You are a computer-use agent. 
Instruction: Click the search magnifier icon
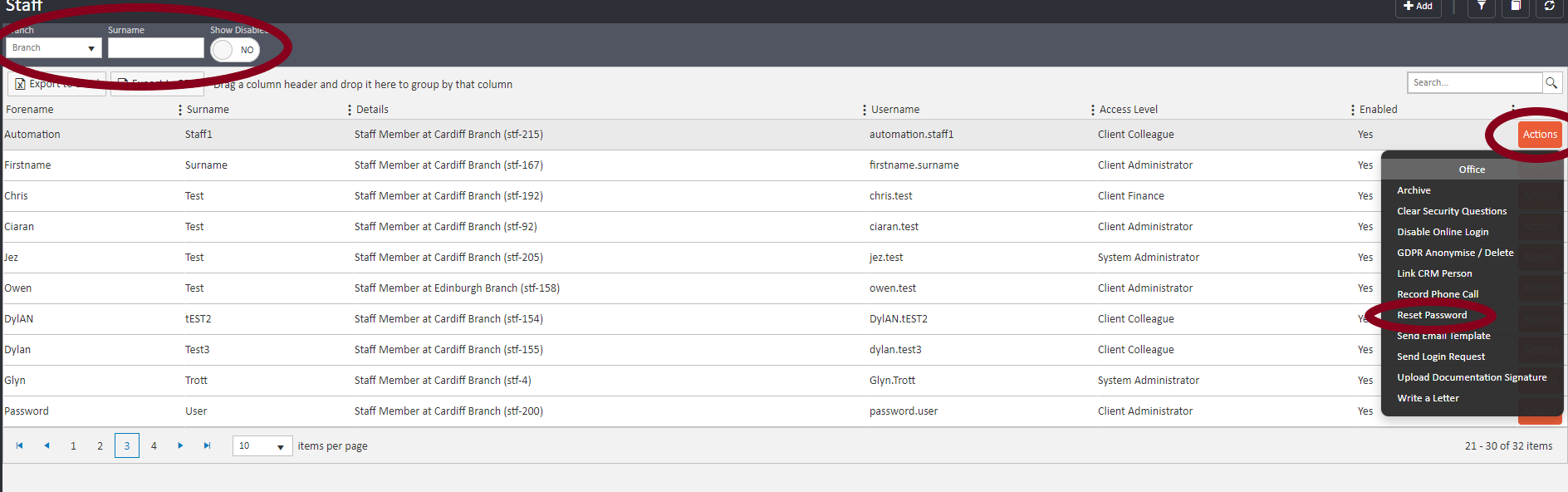pos(1551,83)
